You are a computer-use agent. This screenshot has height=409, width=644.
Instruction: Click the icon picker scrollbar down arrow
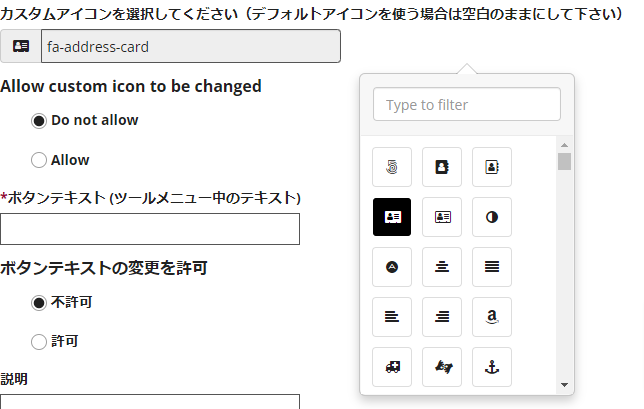564,385
